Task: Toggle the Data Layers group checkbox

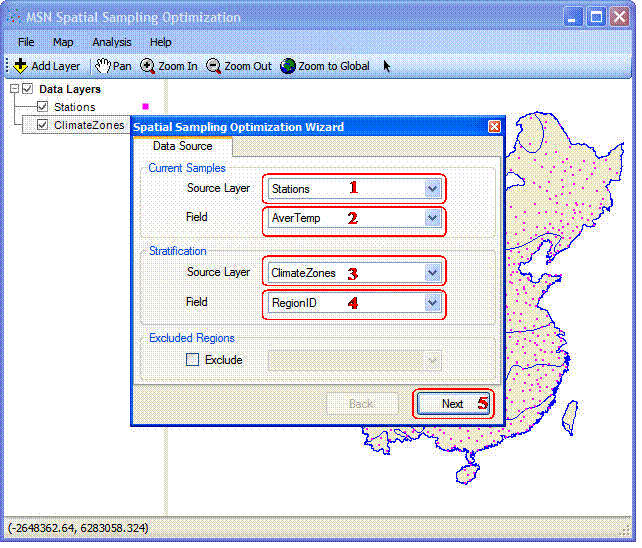Action: tap(27, 88)
